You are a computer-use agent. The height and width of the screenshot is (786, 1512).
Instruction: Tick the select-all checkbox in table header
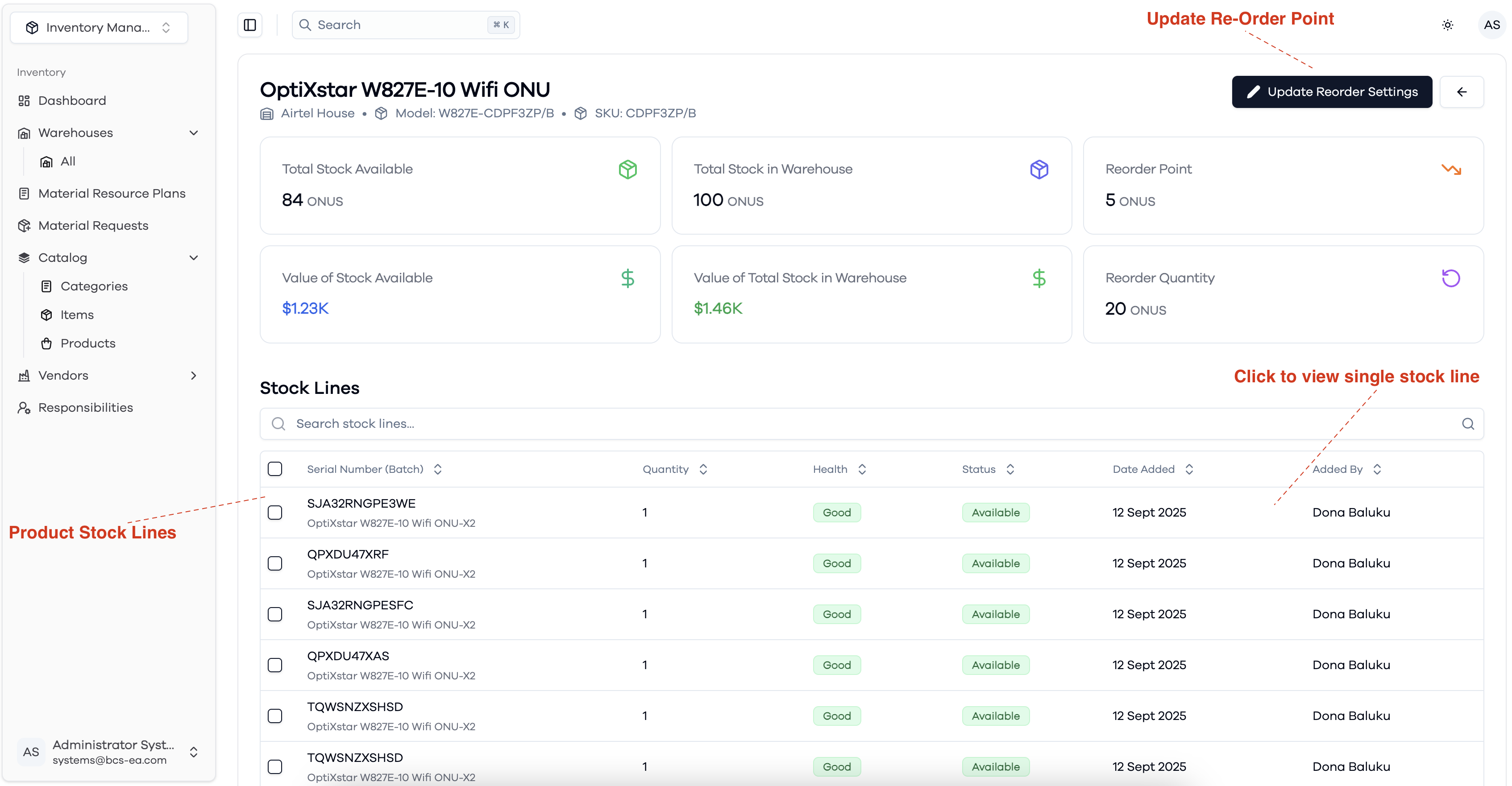coord(275,469)
